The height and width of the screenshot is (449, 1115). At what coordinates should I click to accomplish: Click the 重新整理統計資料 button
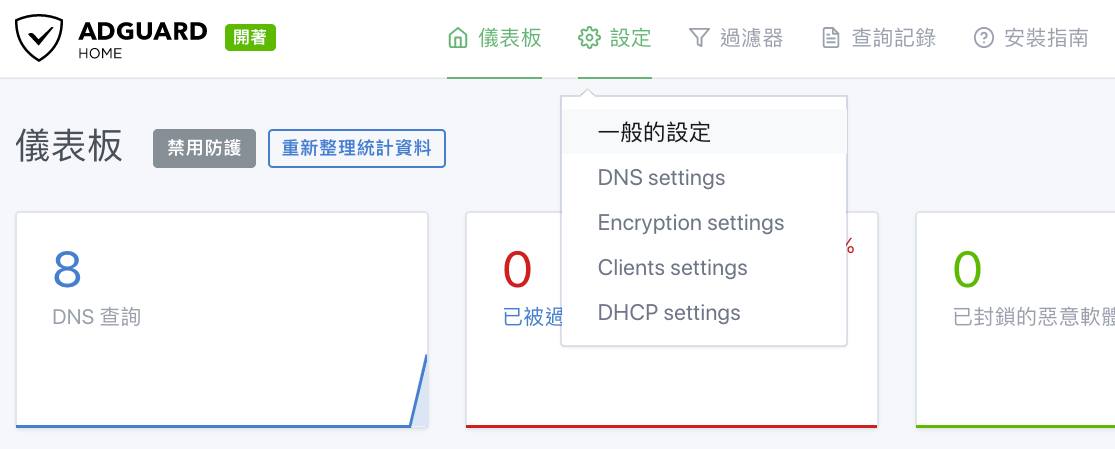357,148
